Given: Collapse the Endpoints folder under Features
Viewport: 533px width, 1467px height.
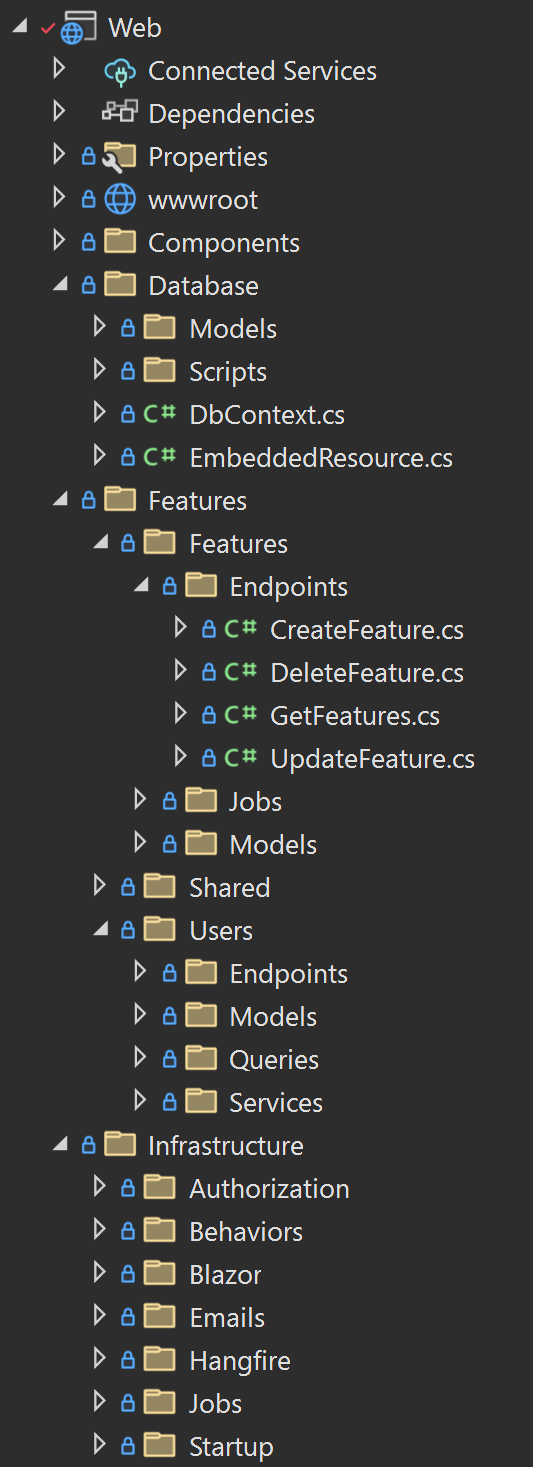Looking at the screenshot, I should pyautogui.click(x=141, y=587).
